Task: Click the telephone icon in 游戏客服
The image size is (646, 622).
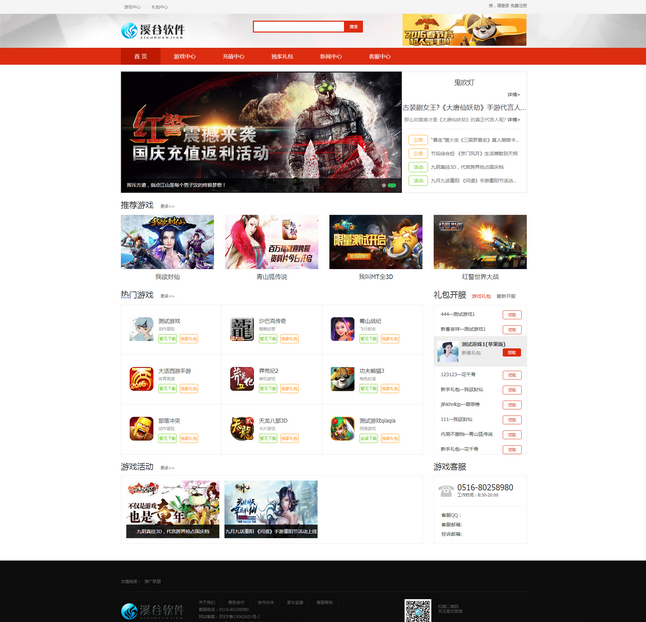Action: 445,490
